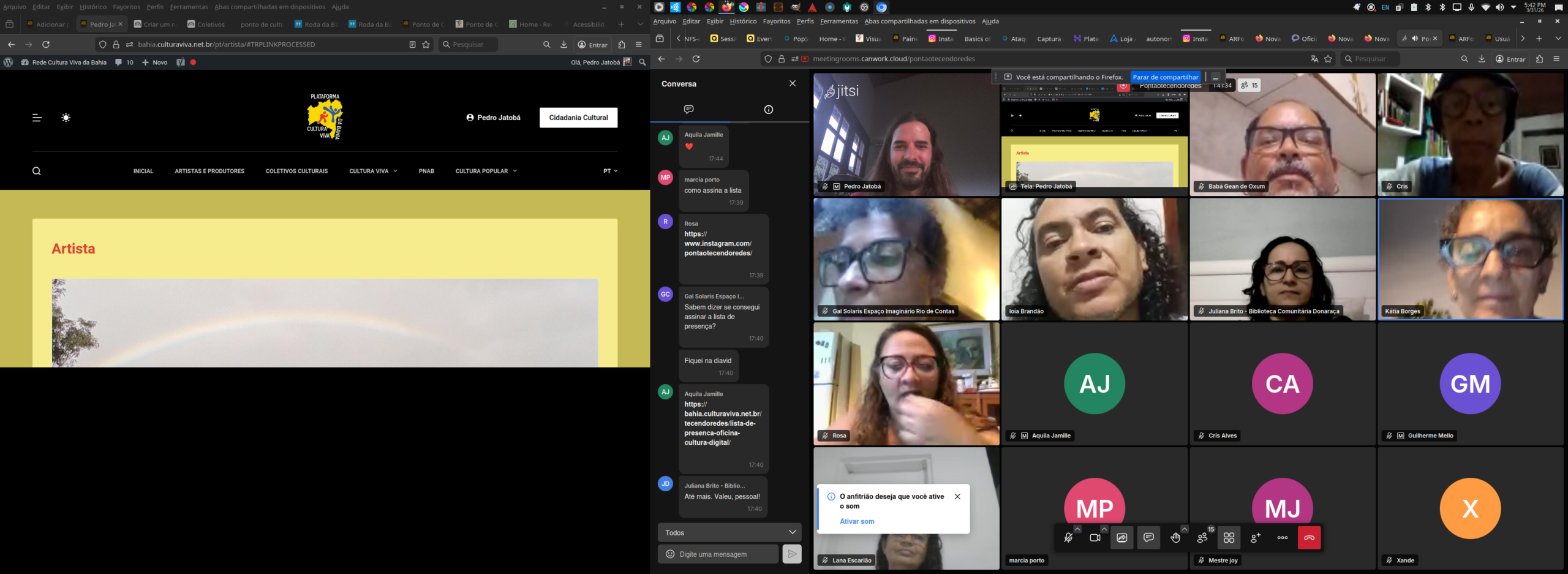The image size is (1568, 574).
Task: Toggle tile view layout button
Action: point(1229,538)
